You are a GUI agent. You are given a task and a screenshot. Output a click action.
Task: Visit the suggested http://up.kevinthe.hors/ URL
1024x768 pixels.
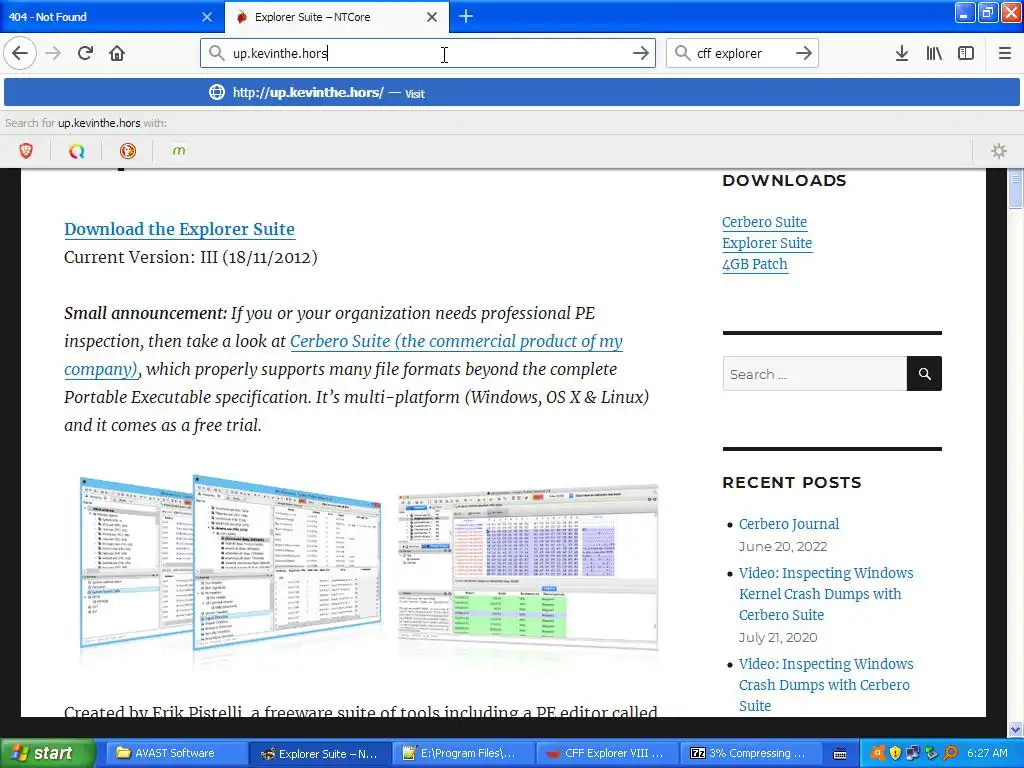coord(512,92)
